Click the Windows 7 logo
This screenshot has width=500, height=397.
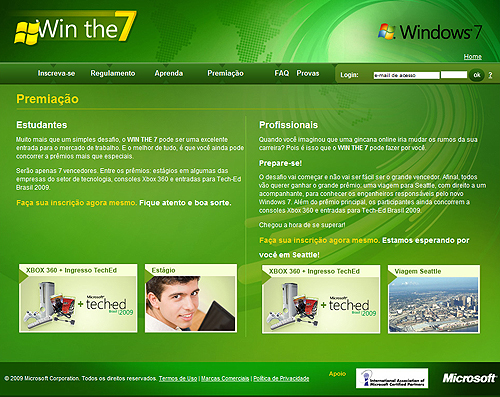430,32
